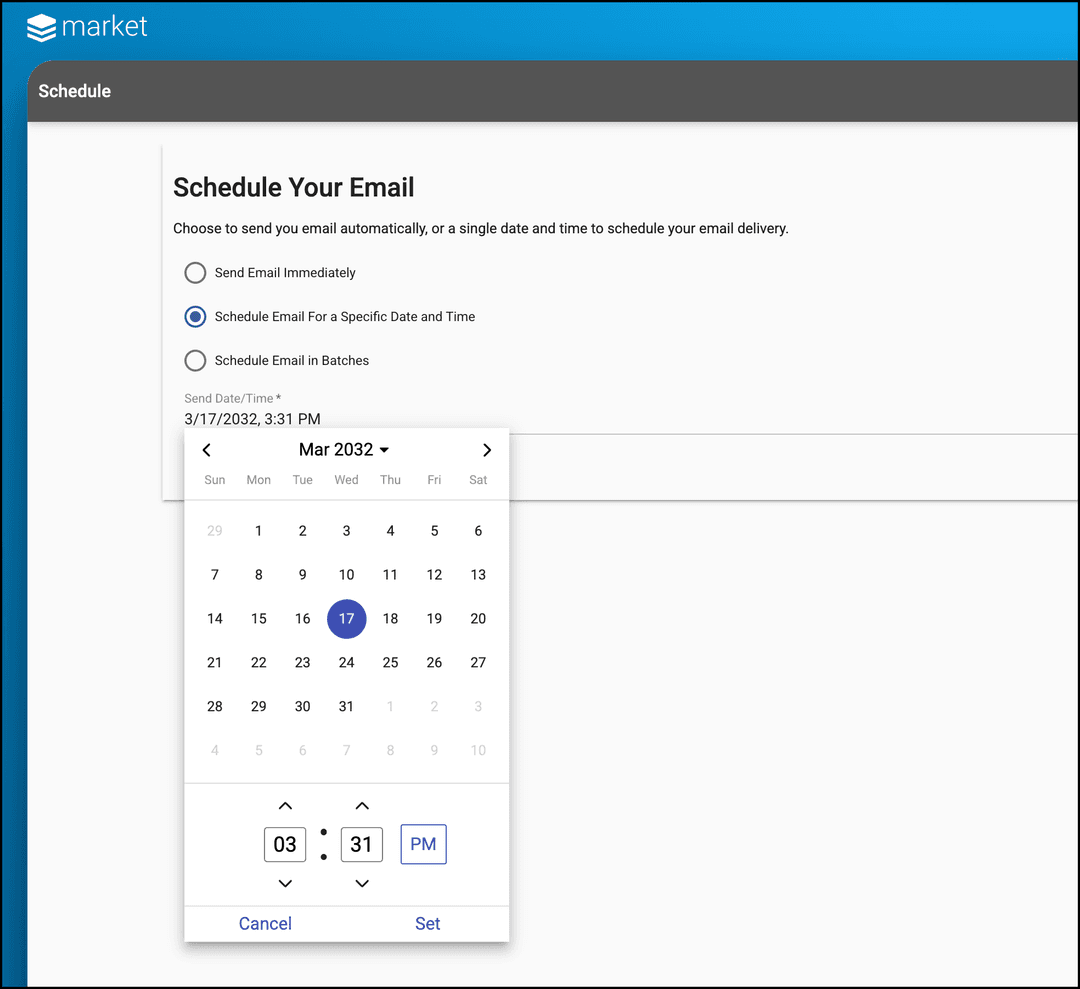Increase the hour with up arrow

tap(285, 806)
